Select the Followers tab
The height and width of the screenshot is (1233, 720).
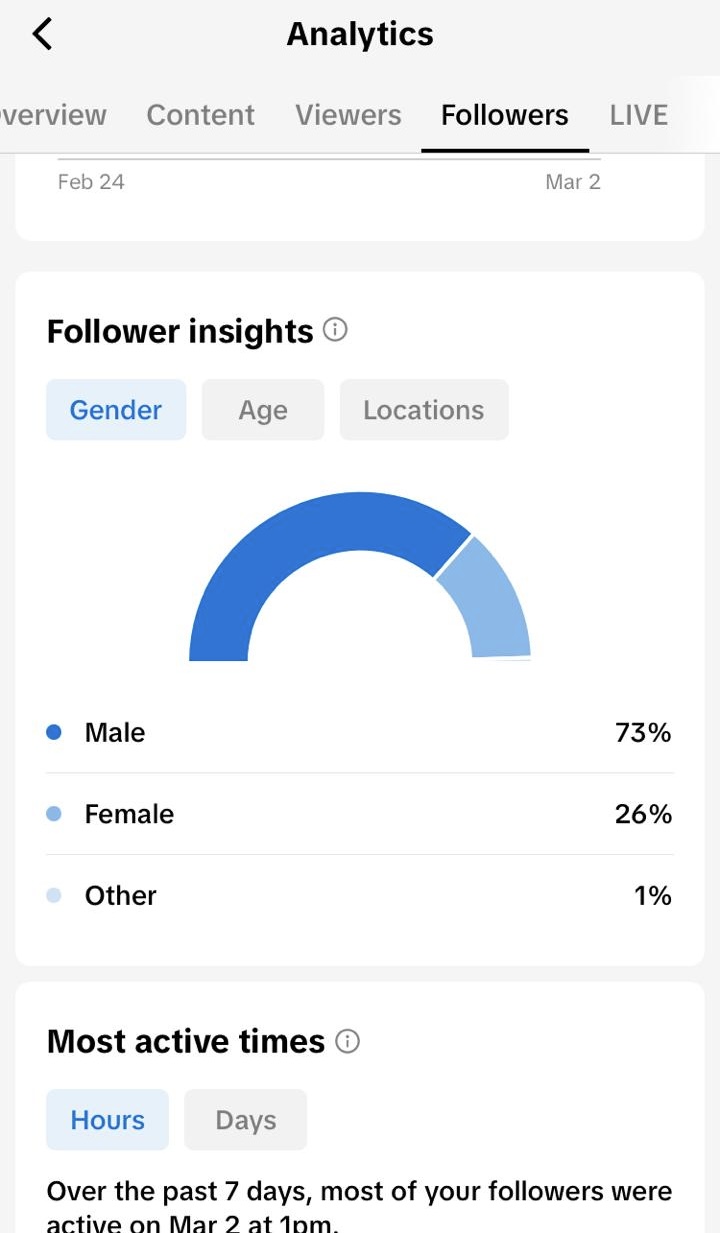click(x=505, y=115)
